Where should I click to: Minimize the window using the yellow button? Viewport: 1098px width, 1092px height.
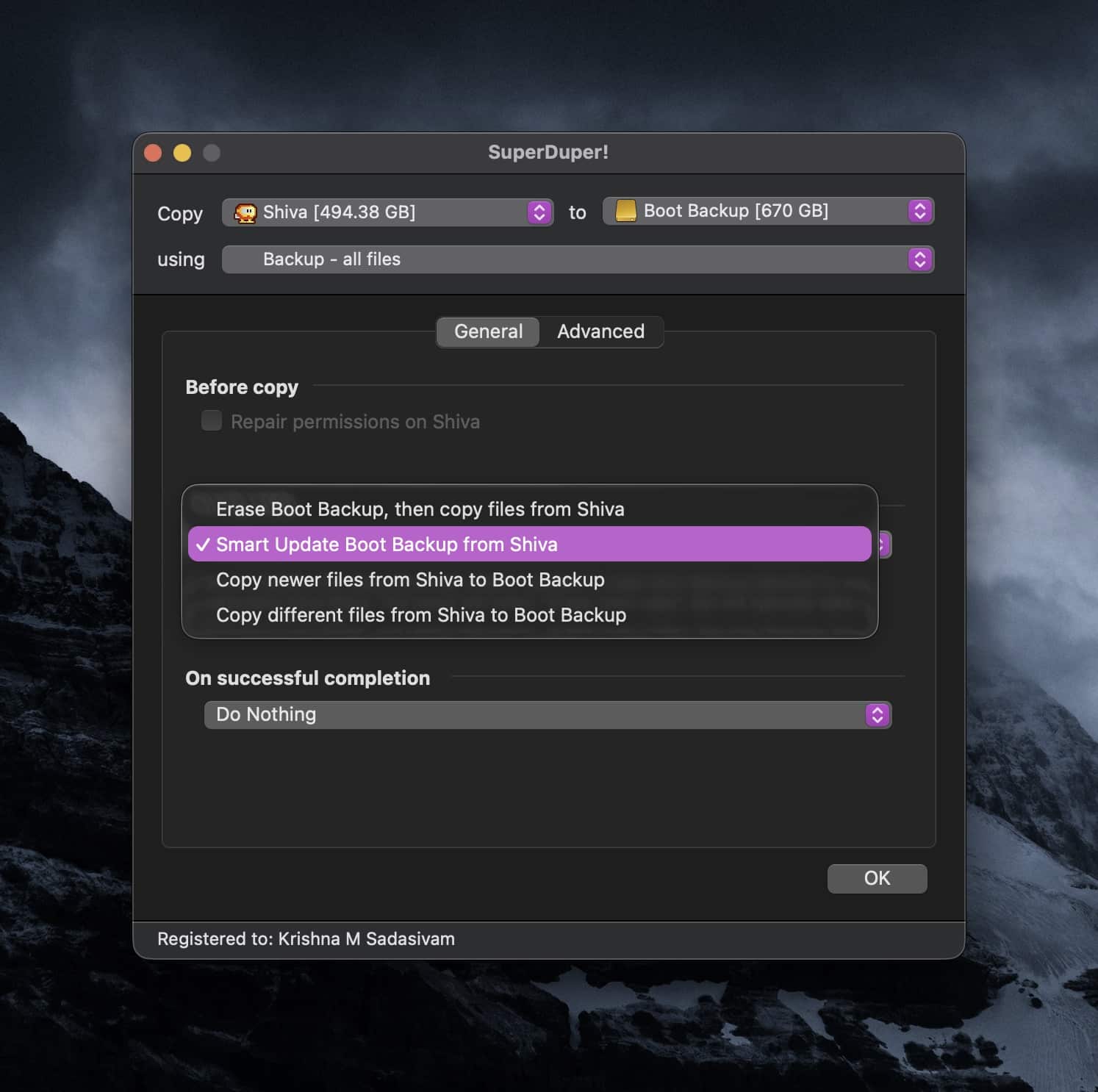tap(182, 153)
